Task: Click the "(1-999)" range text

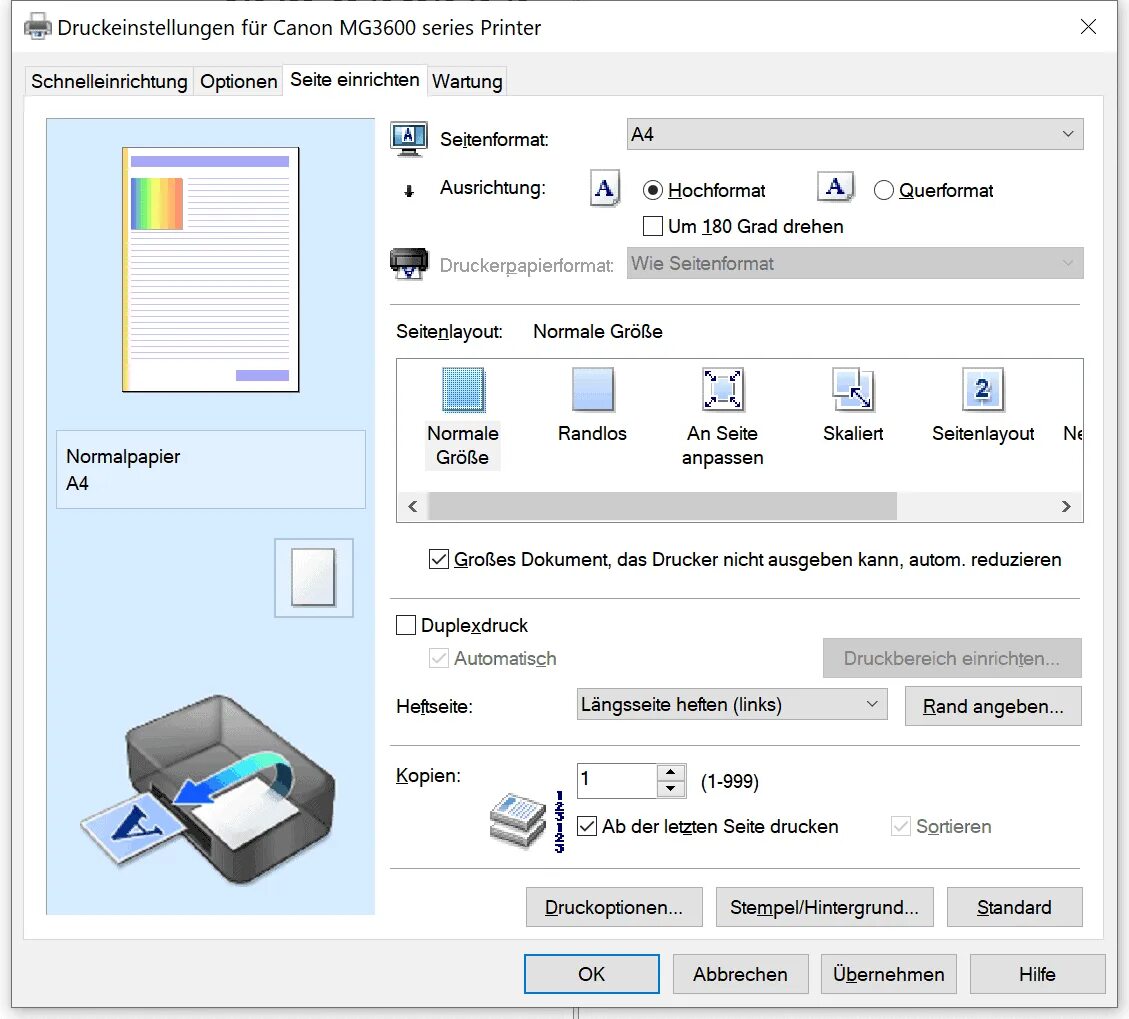Action: [x=730, y=781]
